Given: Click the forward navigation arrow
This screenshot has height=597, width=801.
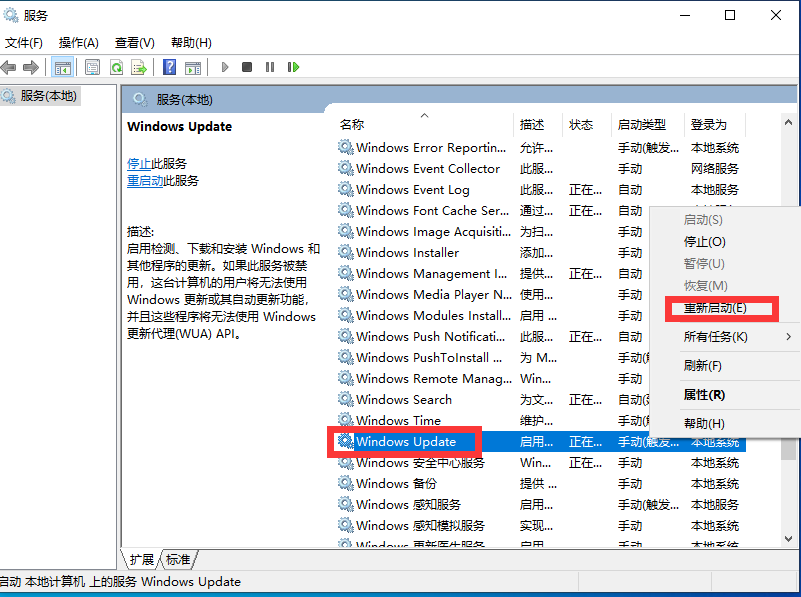Looking at the screenshot, I should point(33,67).
